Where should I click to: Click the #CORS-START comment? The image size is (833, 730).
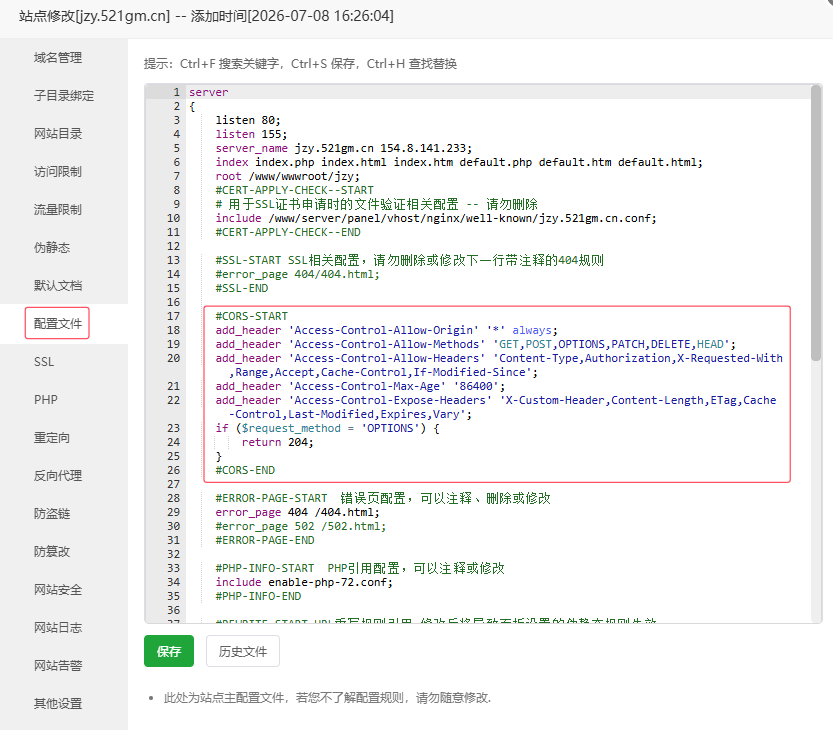251,316
